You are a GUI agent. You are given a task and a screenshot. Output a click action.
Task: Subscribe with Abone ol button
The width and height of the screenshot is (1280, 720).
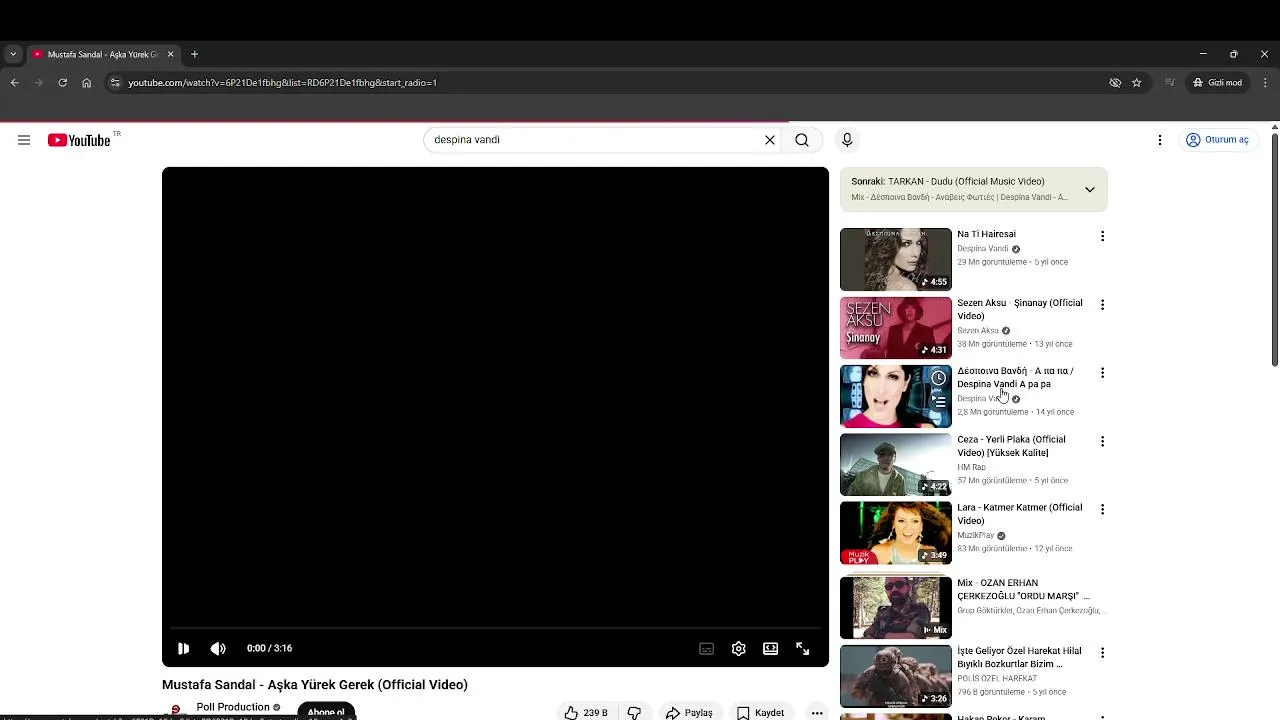click(x=326, y=711)
